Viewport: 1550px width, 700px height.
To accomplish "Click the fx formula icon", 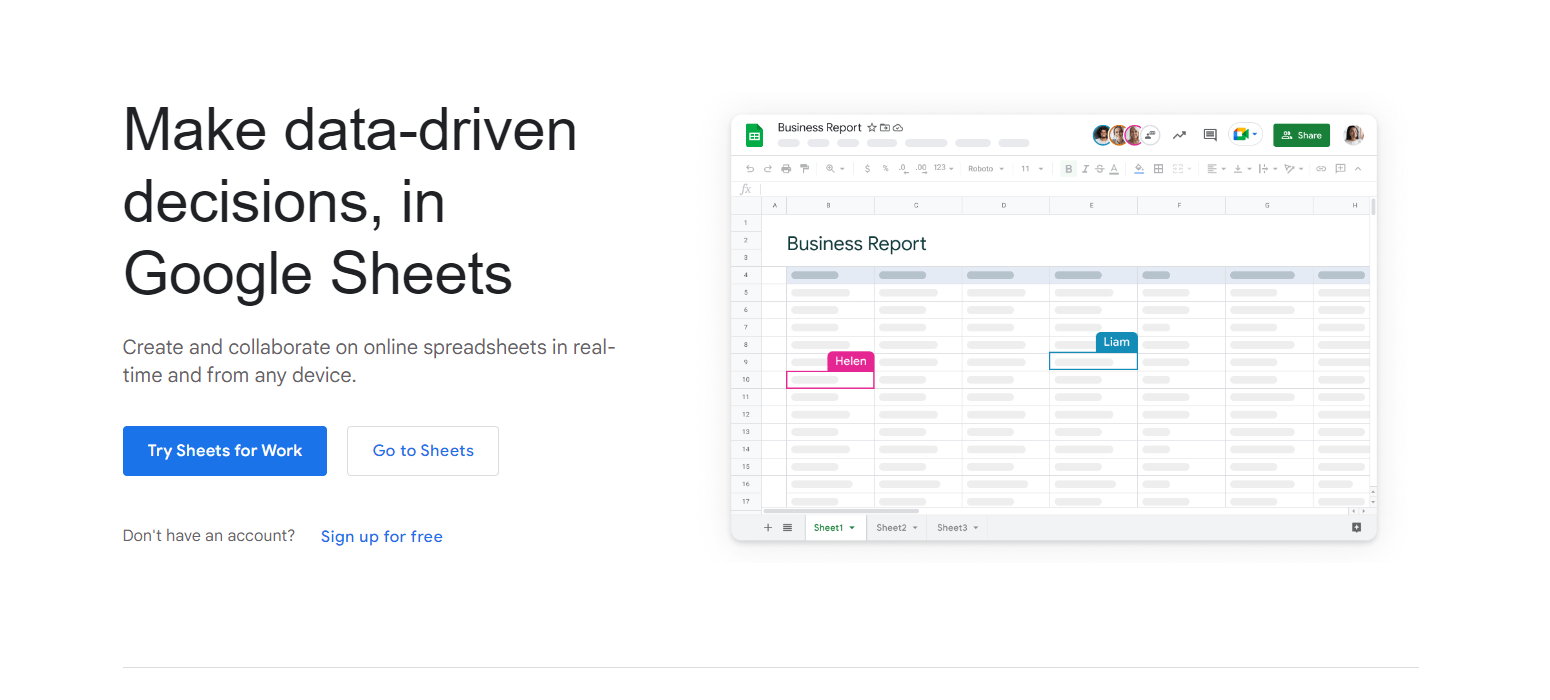I will click(746, 189).
